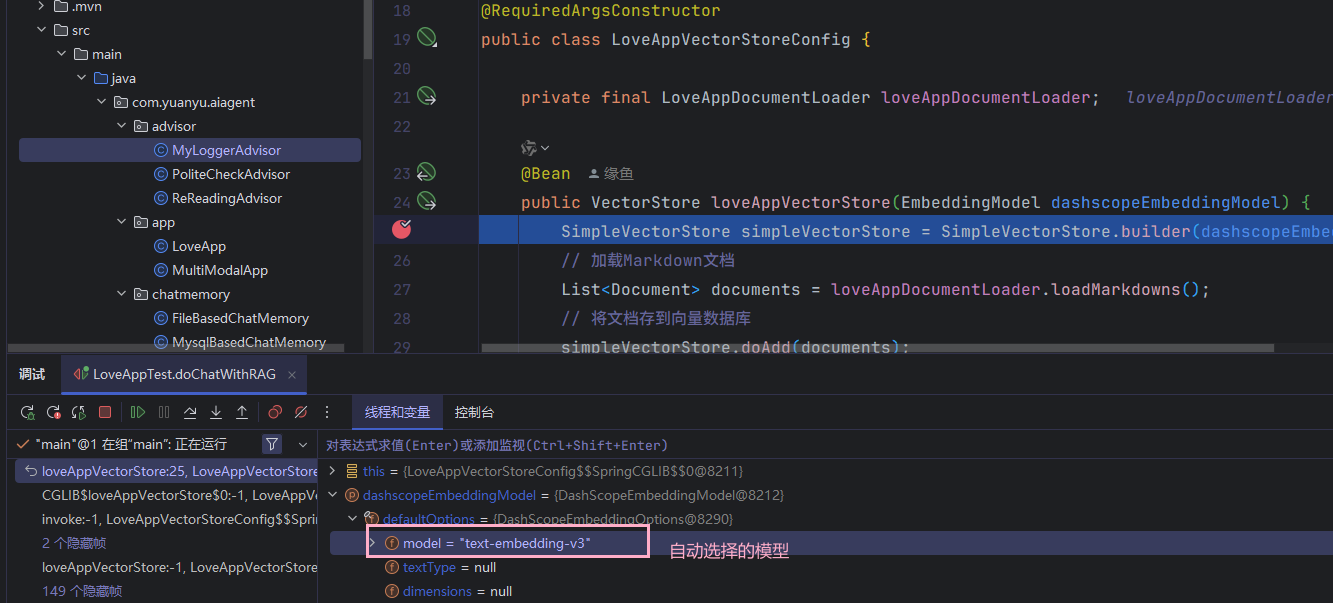Open the thread selector dropdown arrow
This screenshot has width=1333, height=603.
[302, 444]
